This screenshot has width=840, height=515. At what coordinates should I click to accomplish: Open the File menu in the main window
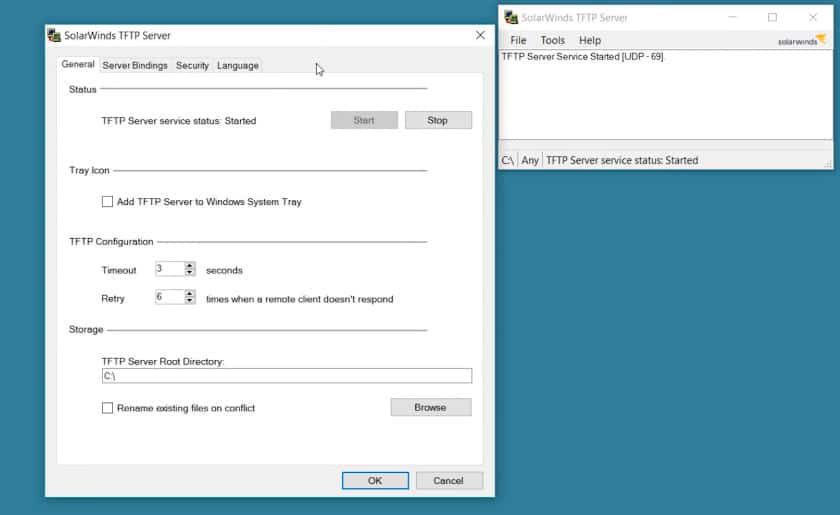pyautogui.click(x=518, y=40)
